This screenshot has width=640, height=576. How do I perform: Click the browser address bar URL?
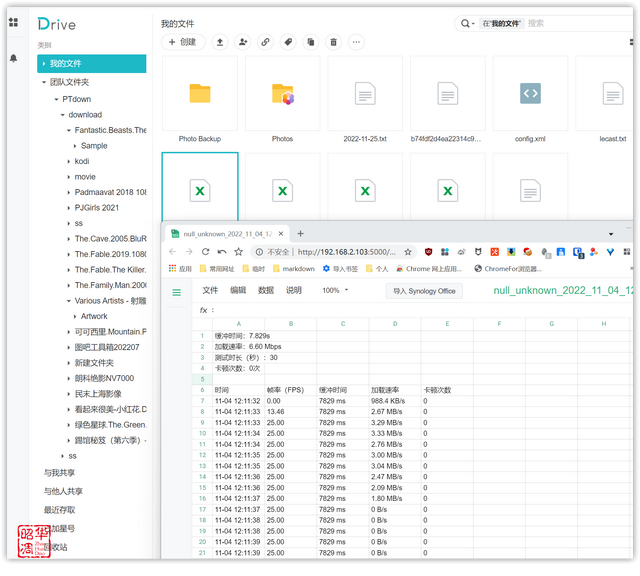(347, 252)
